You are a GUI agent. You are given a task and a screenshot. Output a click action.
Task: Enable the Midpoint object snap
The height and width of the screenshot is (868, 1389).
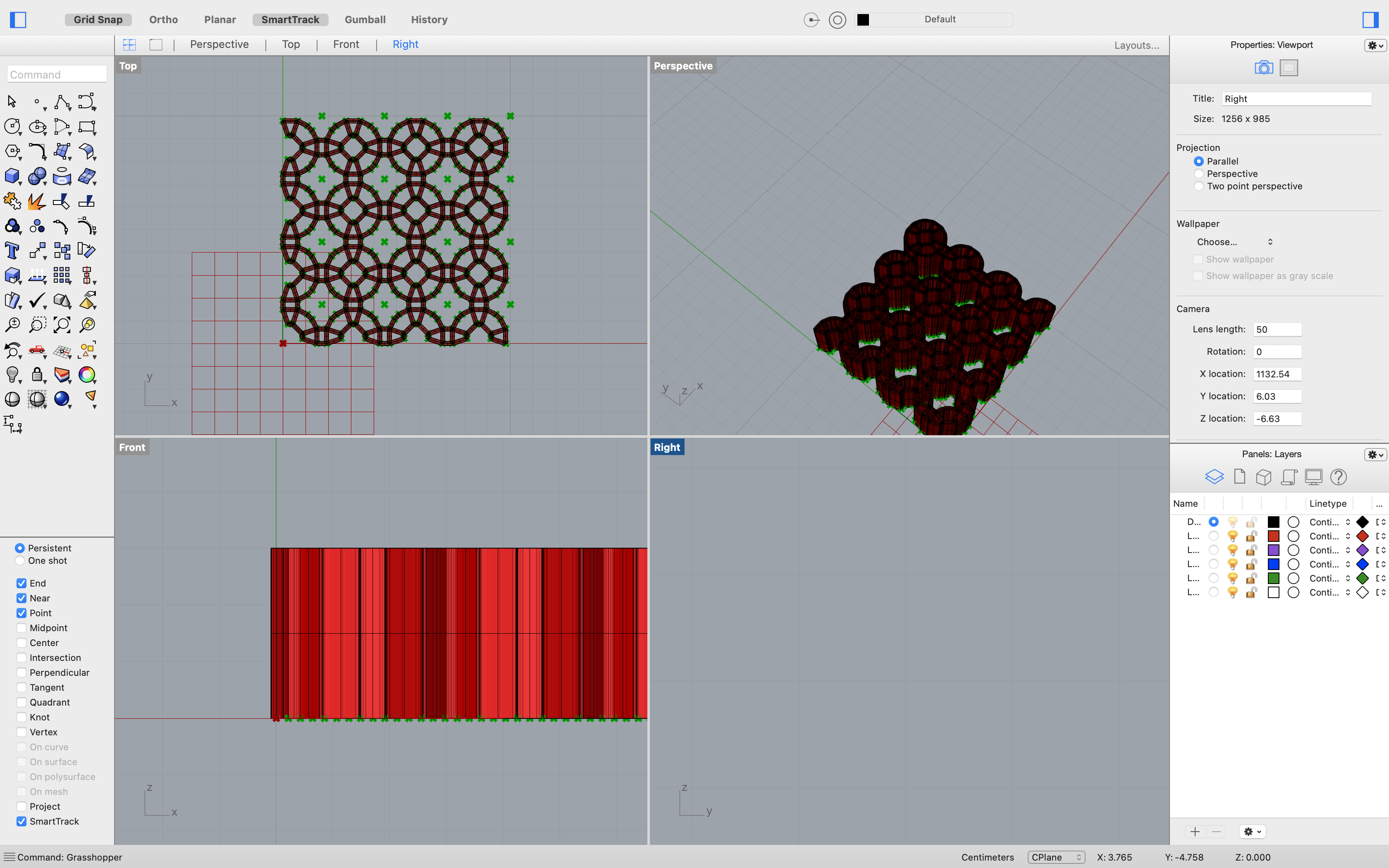click(x=22, y=628)
